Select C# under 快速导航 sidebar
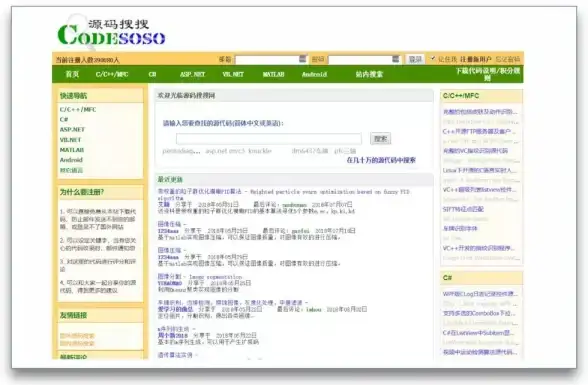This screenshot has height=385, width=588. (x=64, y=119)
